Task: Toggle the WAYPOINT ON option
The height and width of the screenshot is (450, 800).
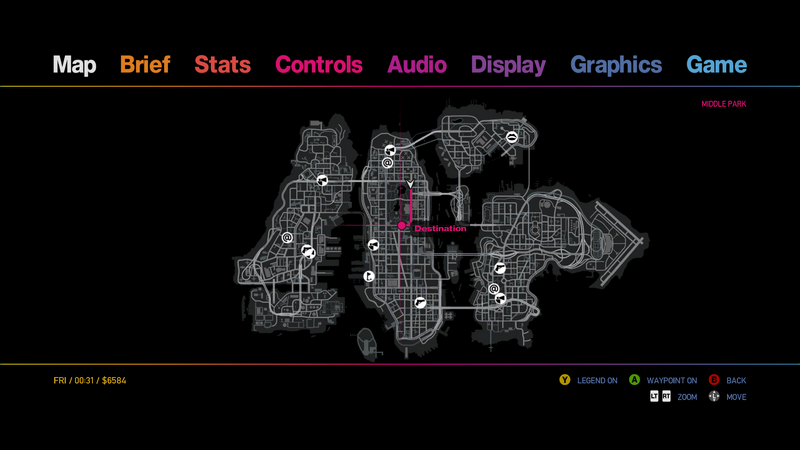Action: click(x=671, y=381)
